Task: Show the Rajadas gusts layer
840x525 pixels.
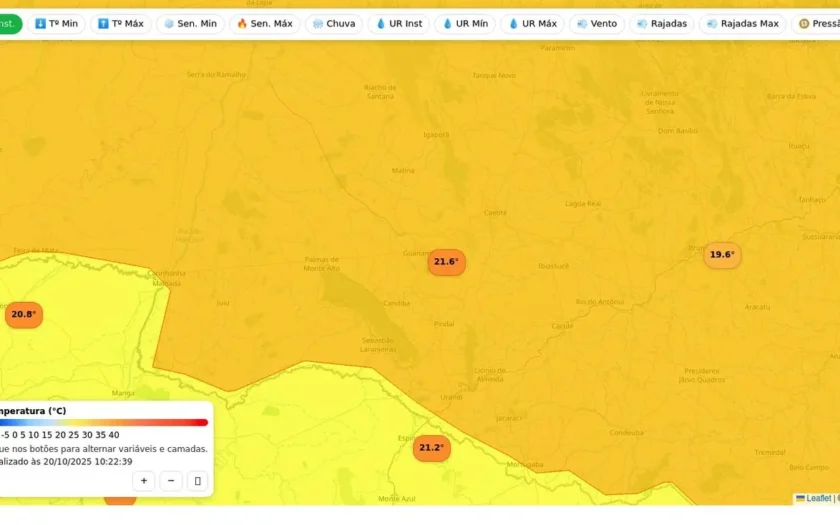Action: click(x=662, y=24)
